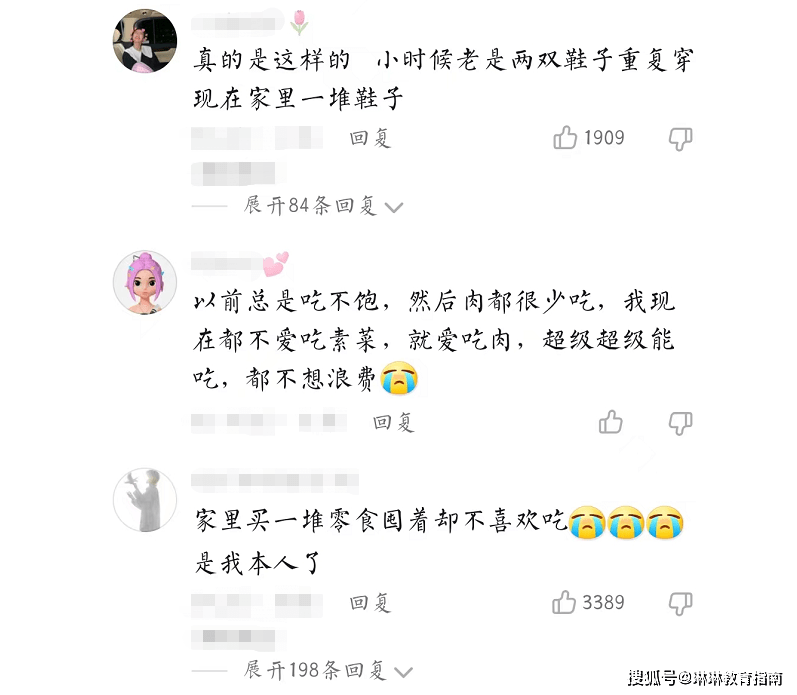Click the 搜狐号 watermark at the bottom

[705, 678]
